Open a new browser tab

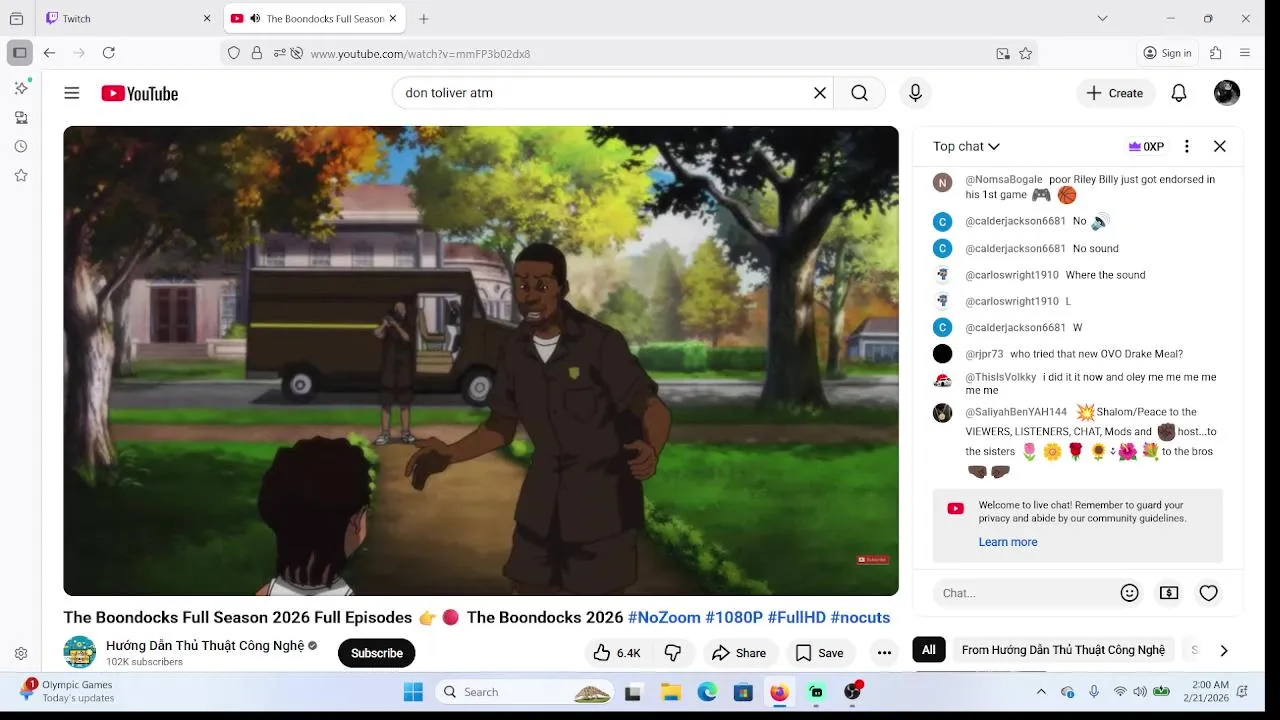(x=424, y=18)
